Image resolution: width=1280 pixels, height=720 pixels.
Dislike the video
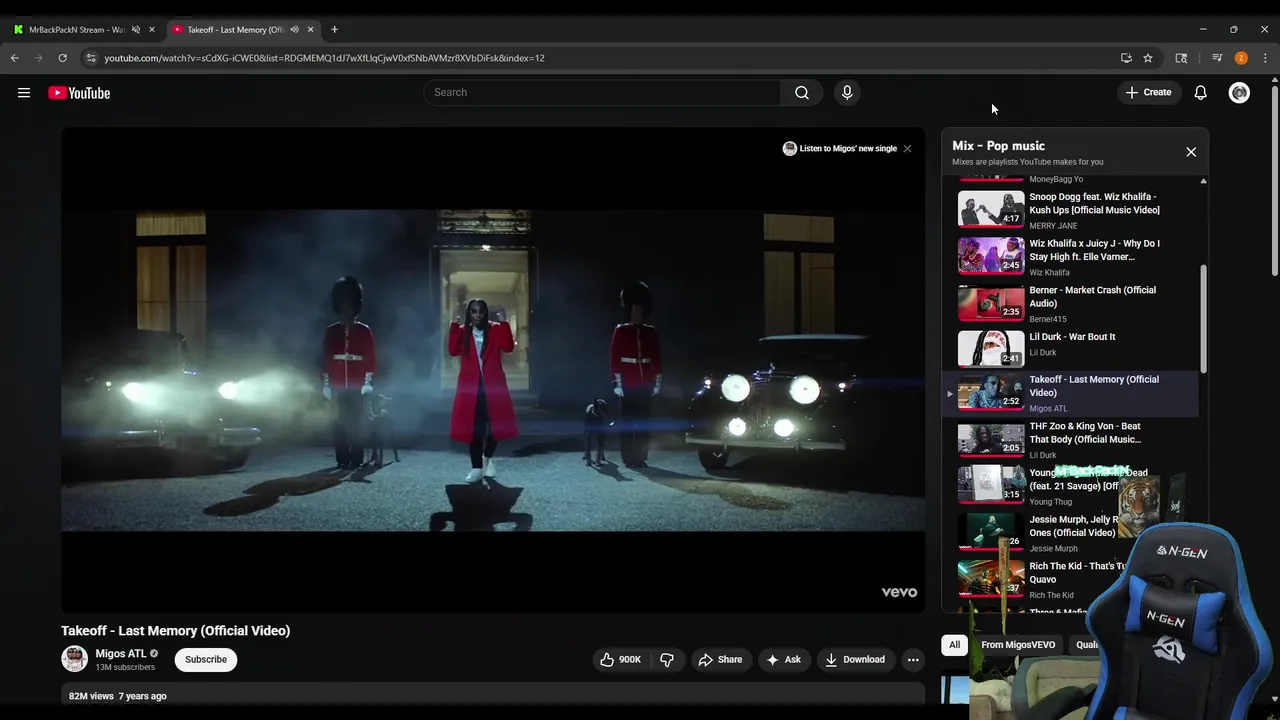point(667,660)
